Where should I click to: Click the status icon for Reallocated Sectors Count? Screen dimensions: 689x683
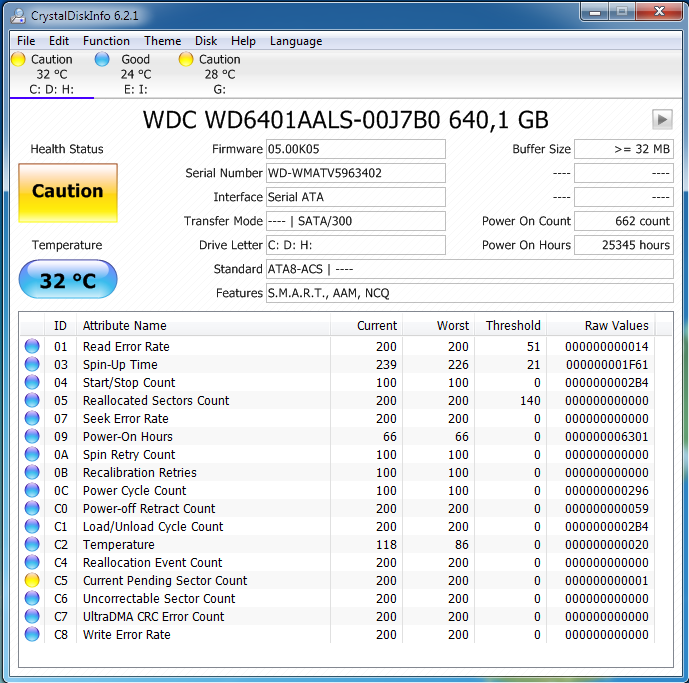32,400
